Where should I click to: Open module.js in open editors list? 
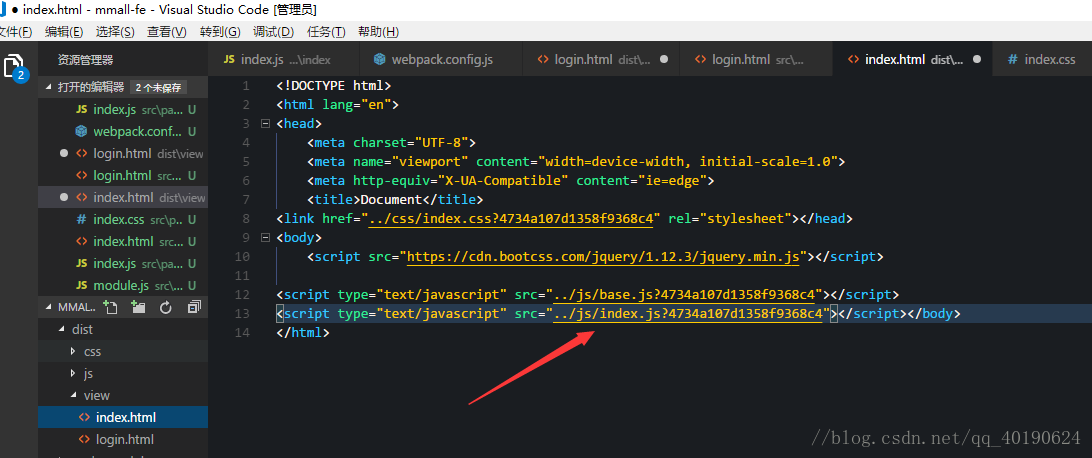123,285
